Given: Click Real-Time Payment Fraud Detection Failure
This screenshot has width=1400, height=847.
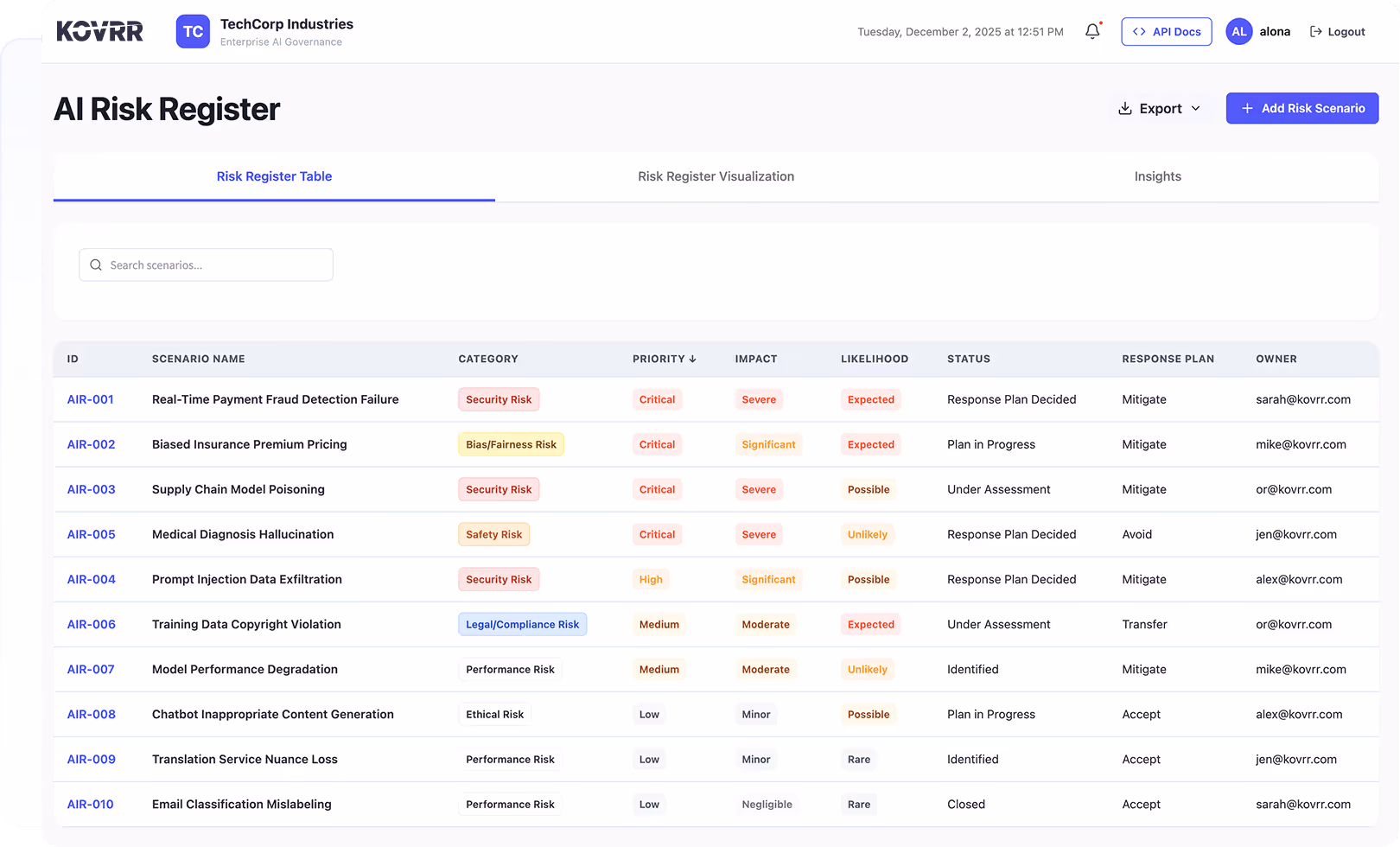Looking at the screenshot, I should 276,399.
